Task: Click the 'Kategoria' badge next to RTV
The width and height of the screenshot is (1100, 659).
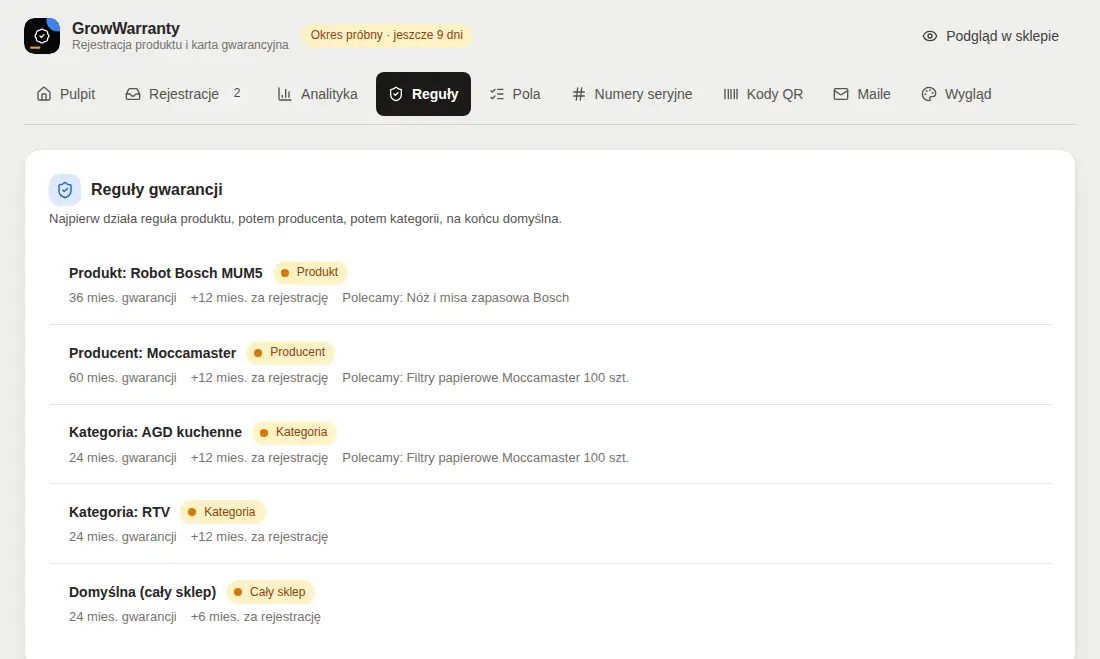Action: pyautogui.click(x=222, y=512)
